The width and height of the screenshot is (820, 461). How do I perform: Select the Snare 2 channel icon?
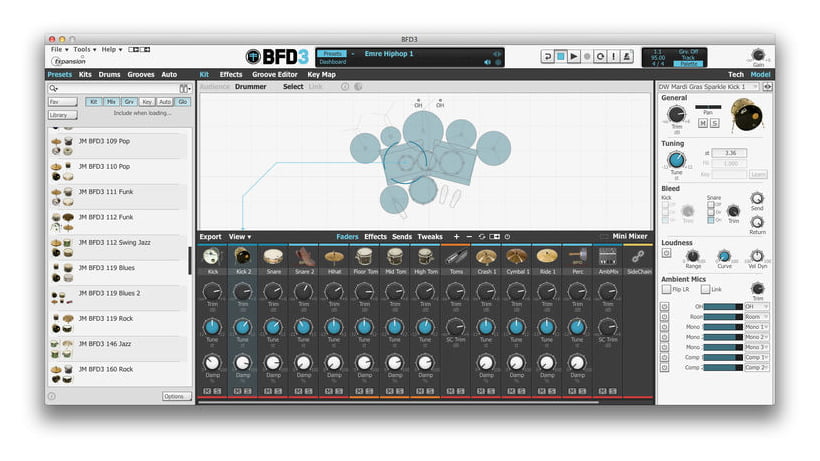[x=303, y=257]
